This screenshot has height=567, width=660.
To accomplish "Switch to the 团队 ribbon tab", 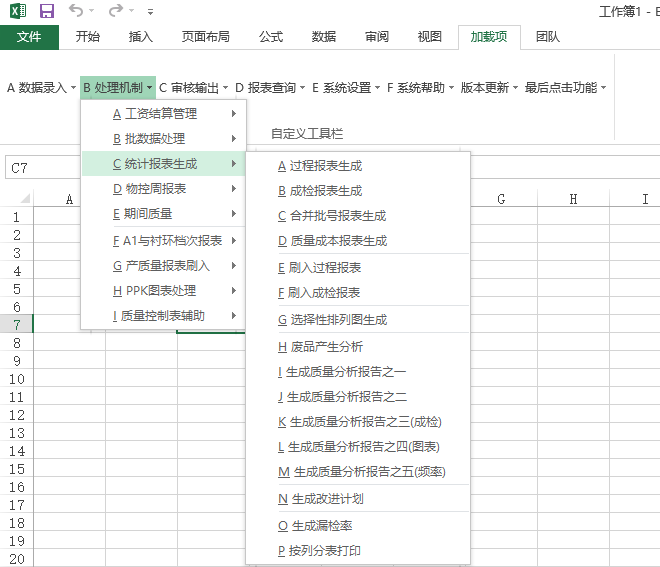I will 548,37.
